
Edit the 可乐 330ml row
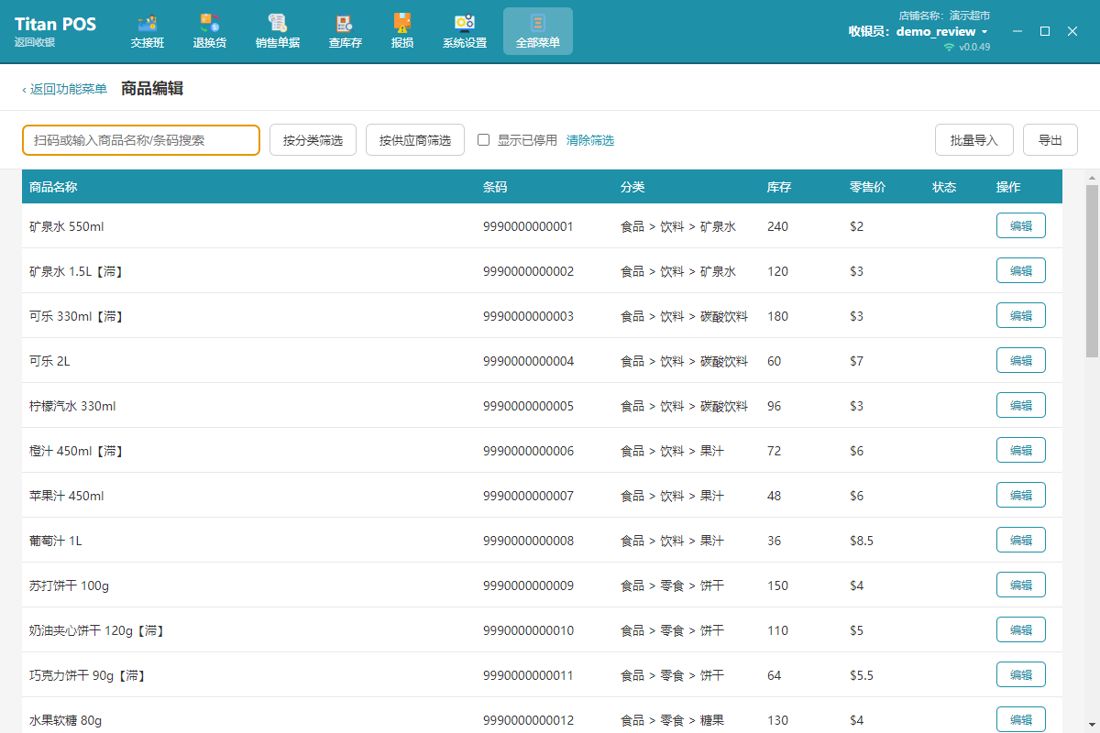[x=1021, y=316]
